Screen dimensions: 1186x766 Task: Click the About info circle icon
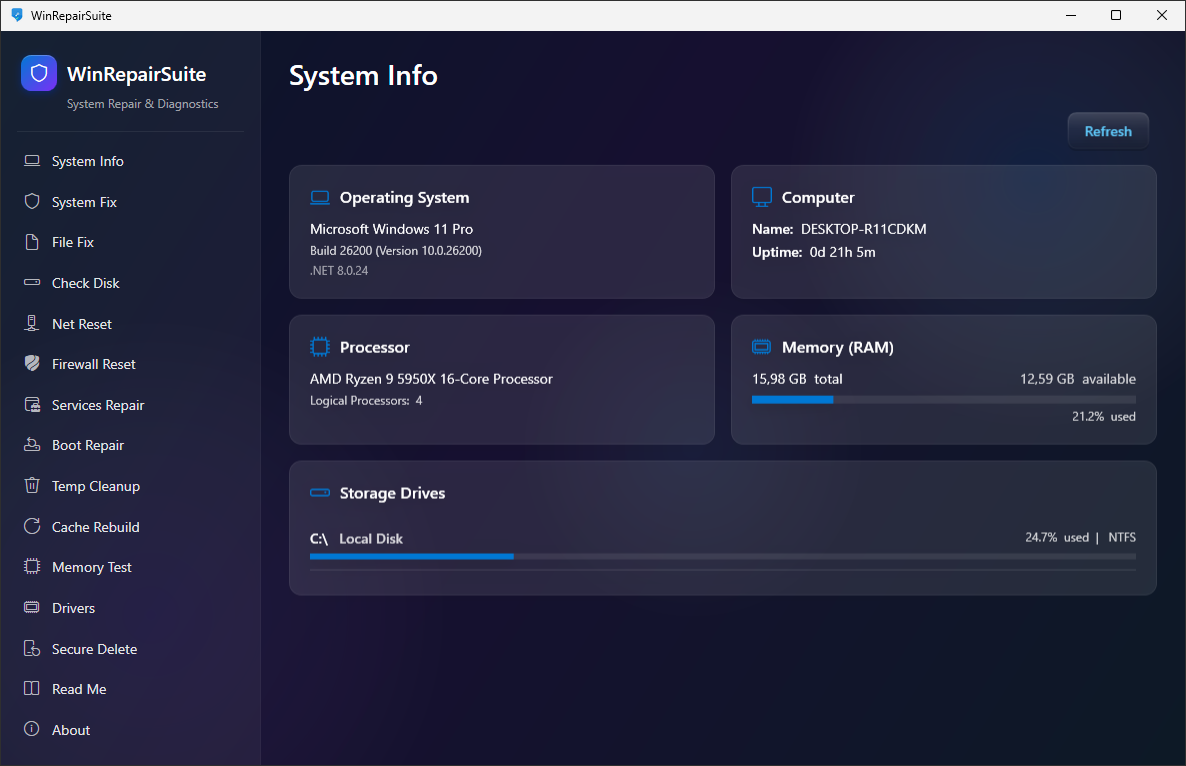pos(32,729)
